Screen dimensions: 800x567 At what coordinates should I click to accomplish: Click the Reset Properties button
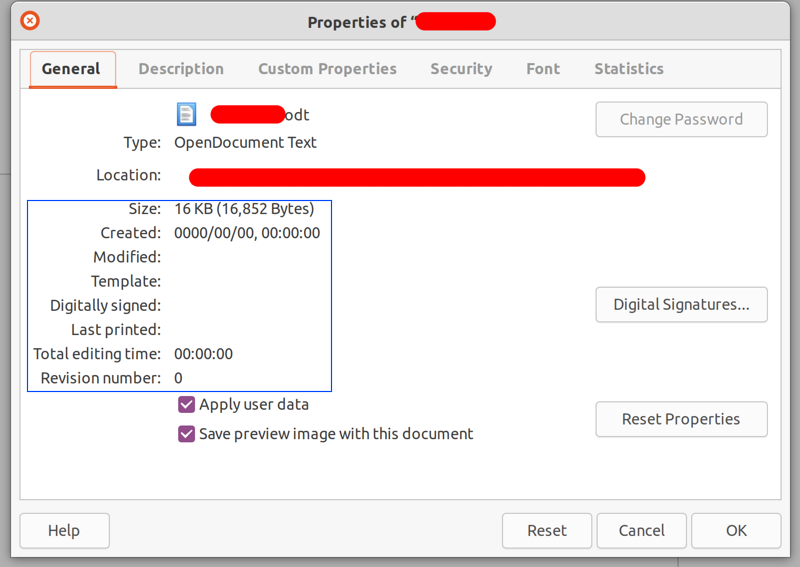681,419
